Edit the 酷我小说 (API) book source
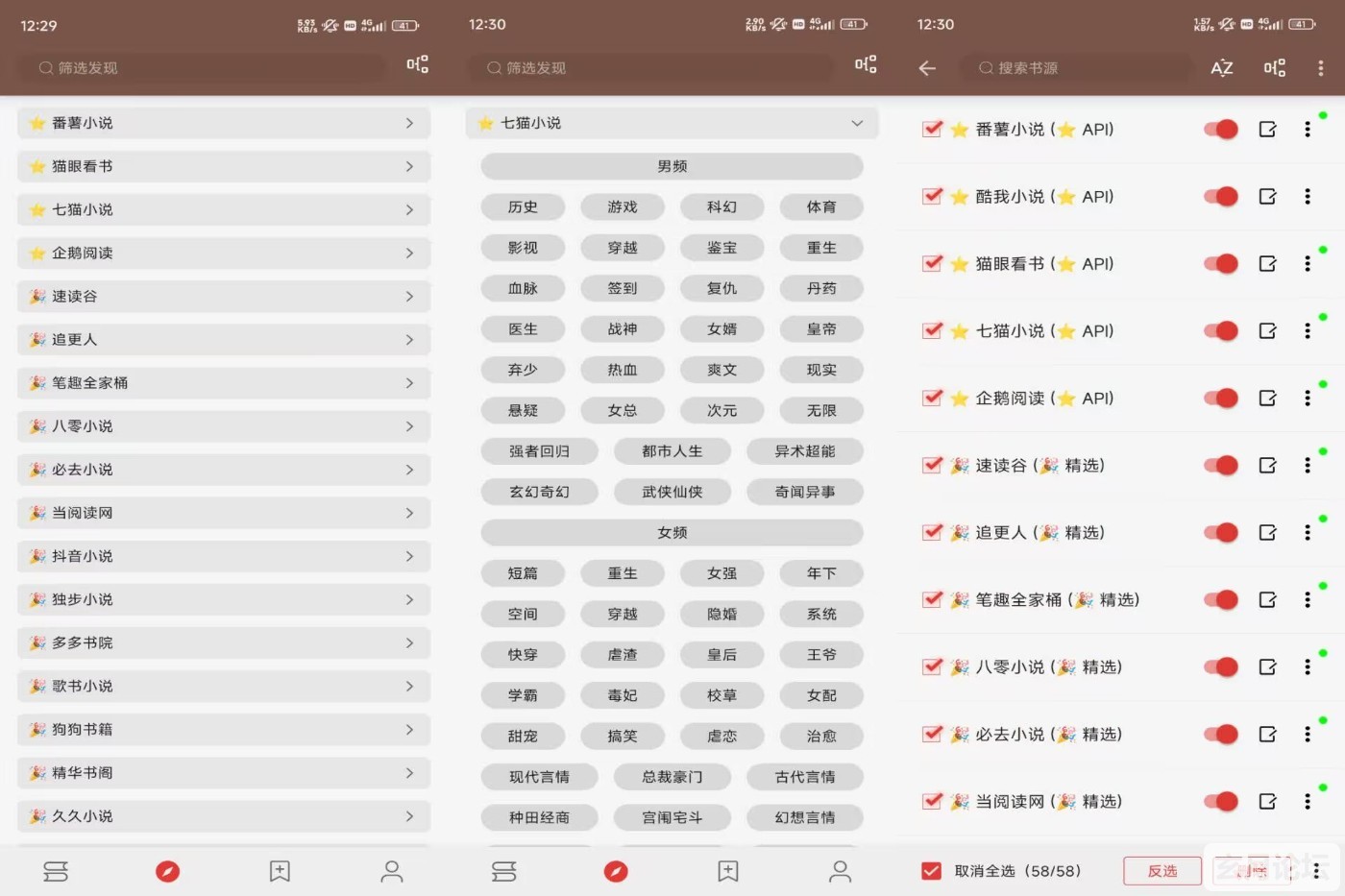 (x=1268, y=197)
